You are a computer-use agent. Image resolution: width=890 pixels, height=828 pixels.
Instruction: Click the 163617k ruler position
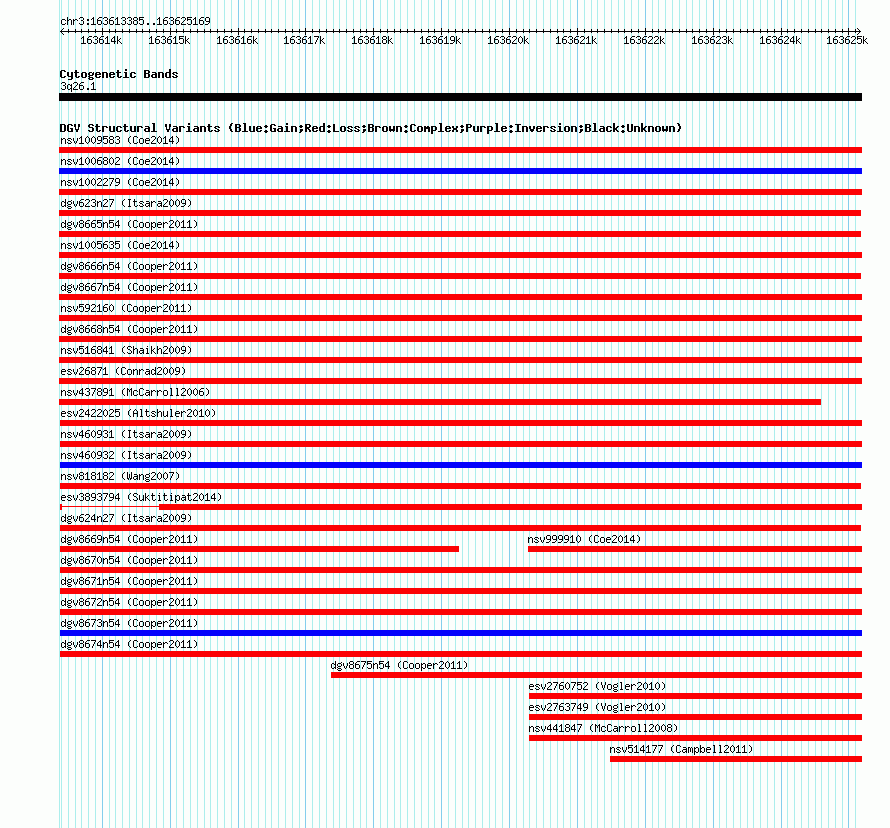click(304, 40)
